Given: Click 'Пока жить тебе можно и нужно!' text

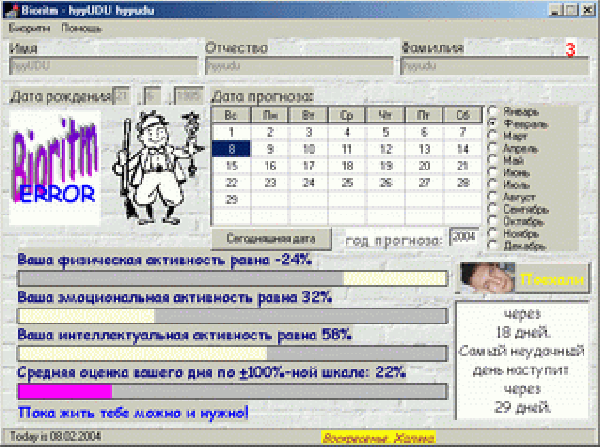Looking at the screenshot, I should (x=133, y=413).
